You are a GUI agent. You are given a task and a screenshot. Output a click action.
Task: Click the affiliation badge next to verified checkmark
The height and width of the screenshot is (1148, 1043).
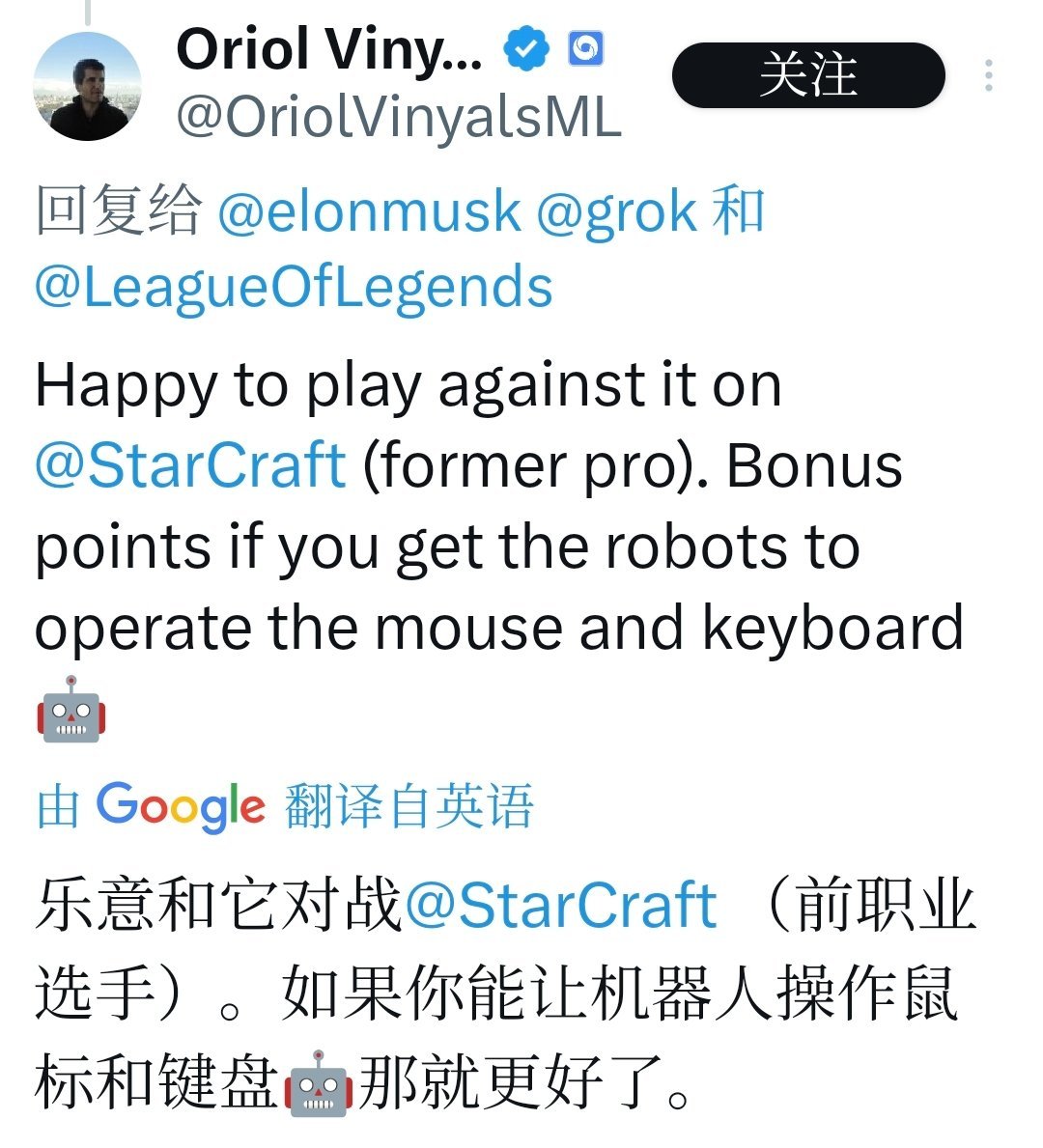(585, 48)
